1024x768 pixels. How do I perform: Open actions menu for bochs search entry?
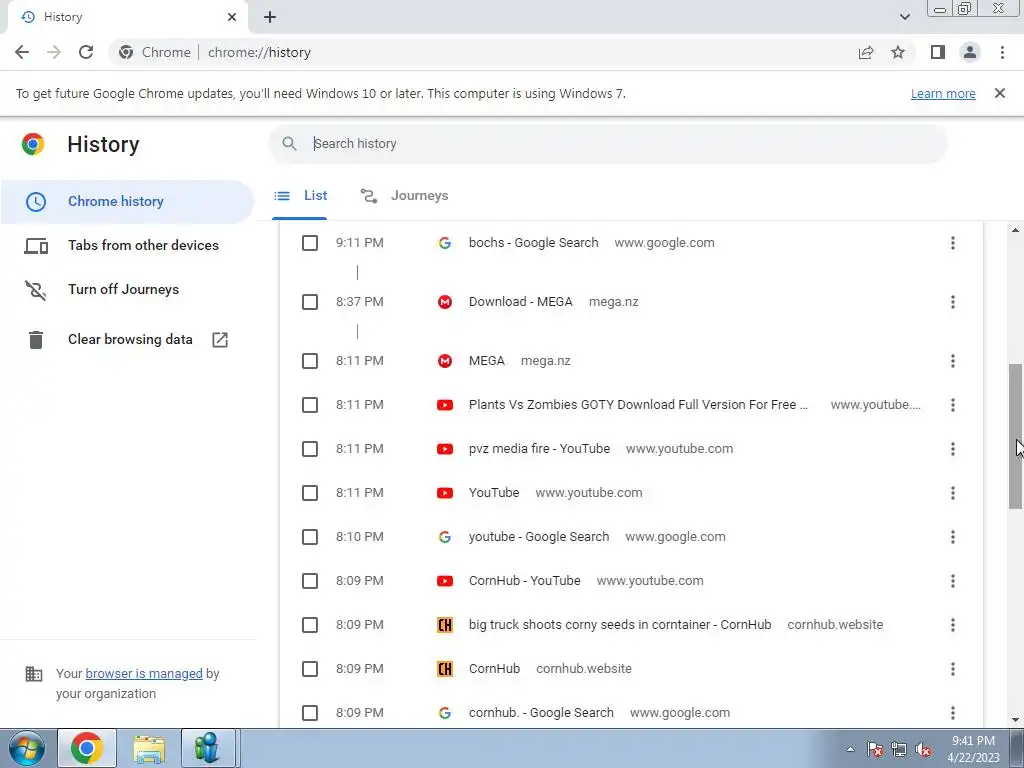point(952,243)
